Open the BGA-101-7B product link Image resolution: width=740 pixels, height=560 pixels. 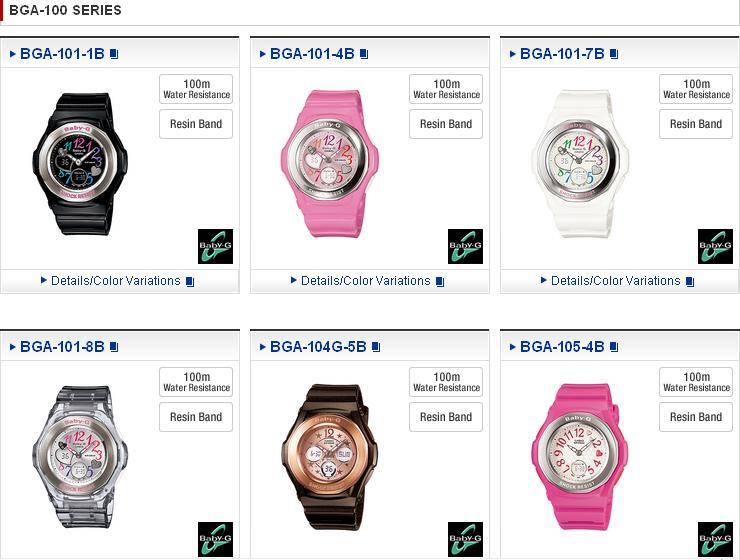coord(562,54)
